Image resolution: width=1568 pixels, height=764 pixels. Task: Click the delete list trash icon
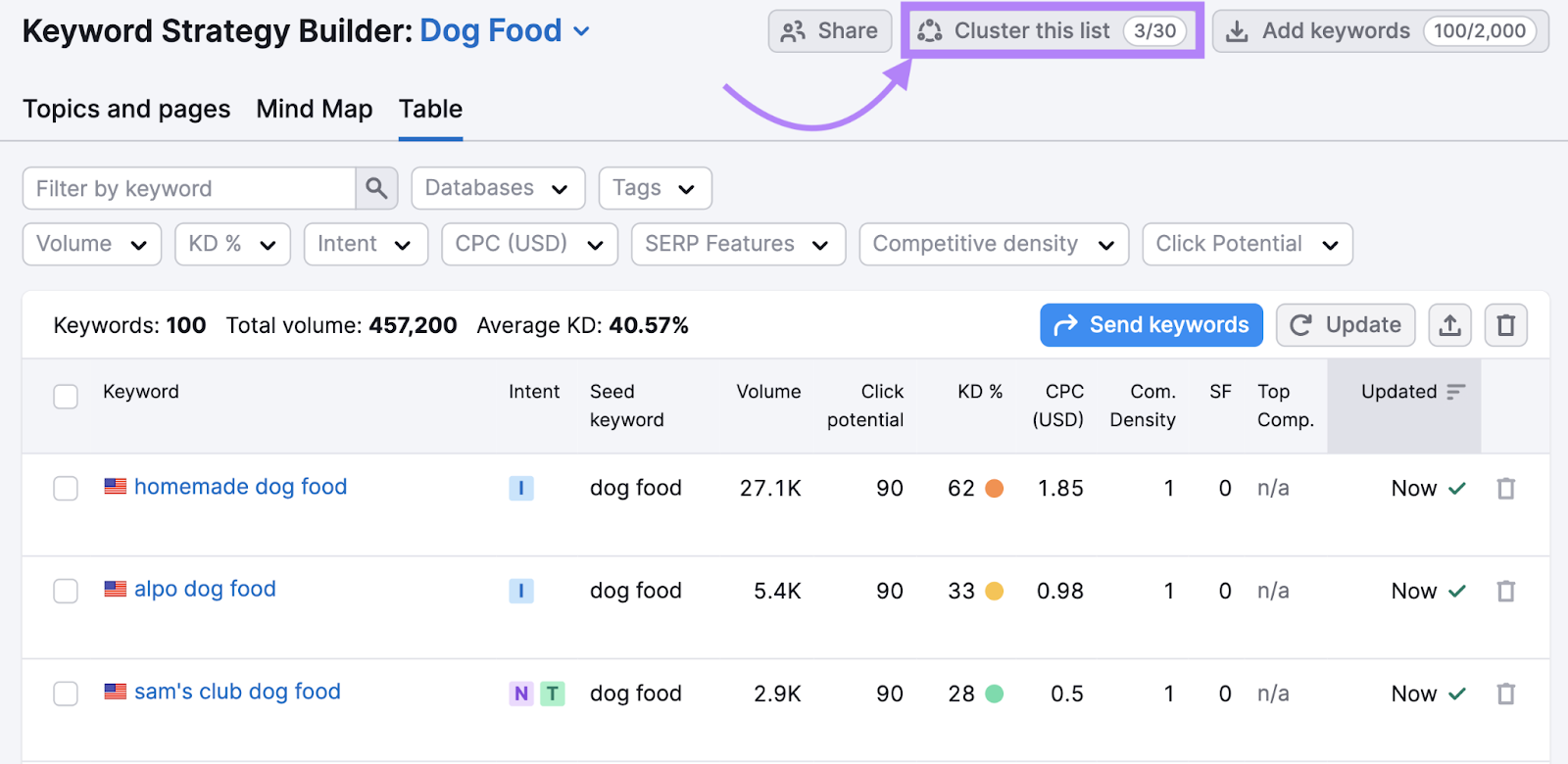[x=1505, y=325]
